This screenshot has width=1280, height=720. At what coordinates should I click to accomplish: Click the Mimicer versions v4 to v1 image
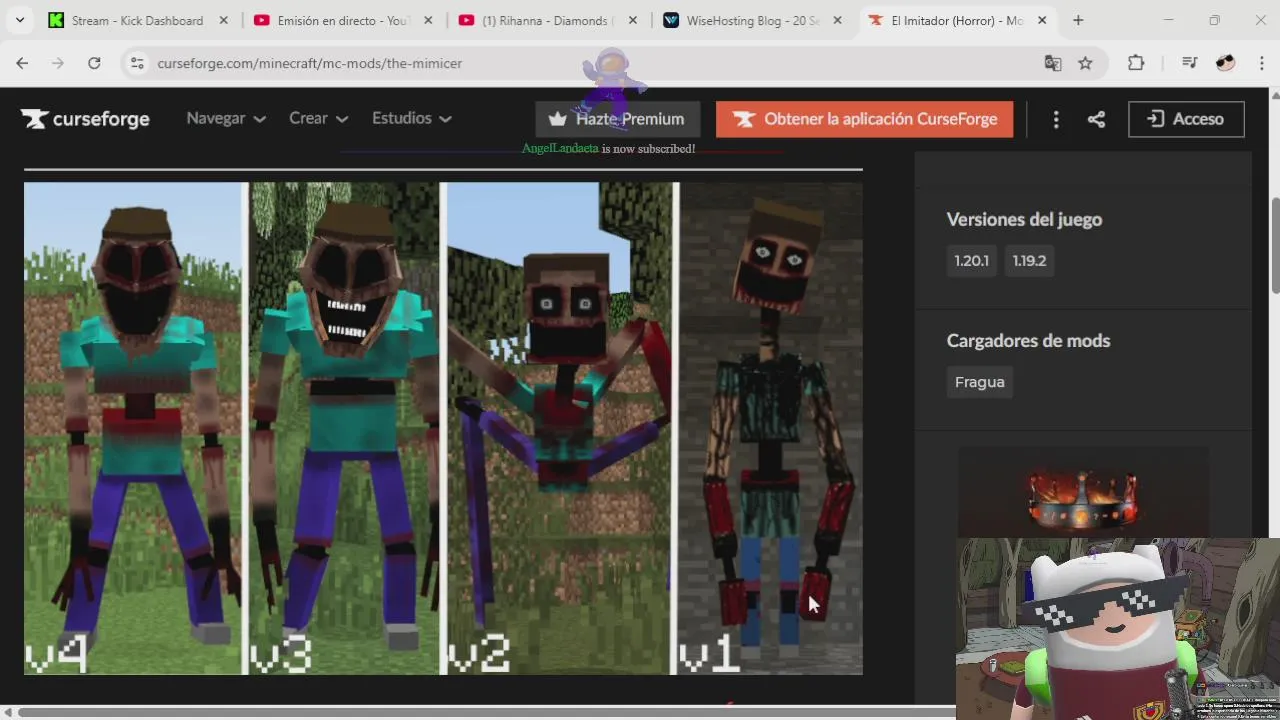point(443,428)
